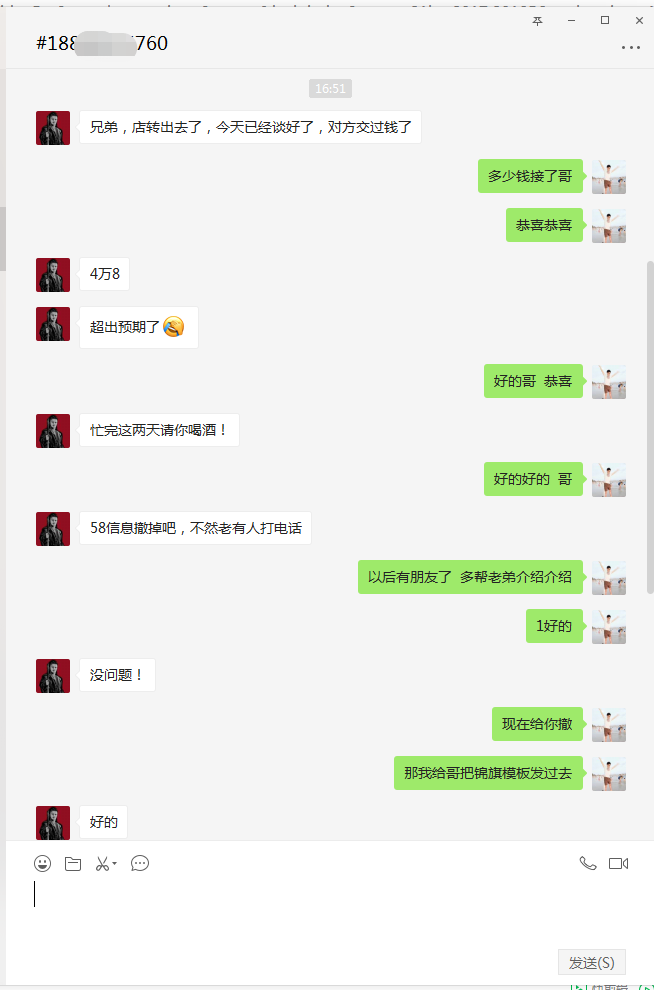The height and width of the screenshot is (990, 654).
Task: Click my avatar beside 恭喜恭喜 message
Action: coord(609,225)
